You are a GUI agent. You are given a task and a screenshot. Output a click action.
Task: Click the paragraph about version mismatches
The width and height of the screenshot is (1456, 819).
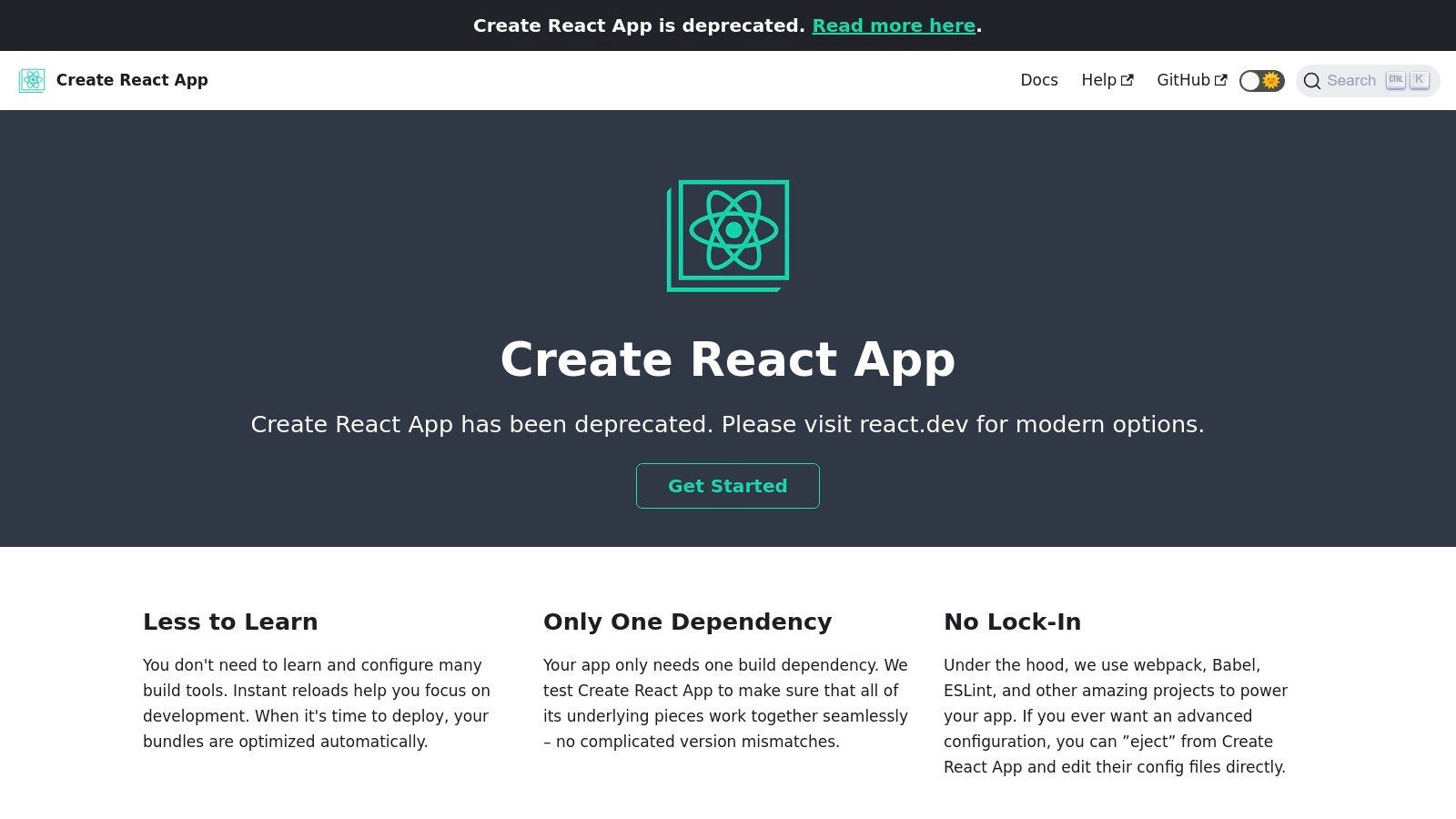click(x=726, y=703)
